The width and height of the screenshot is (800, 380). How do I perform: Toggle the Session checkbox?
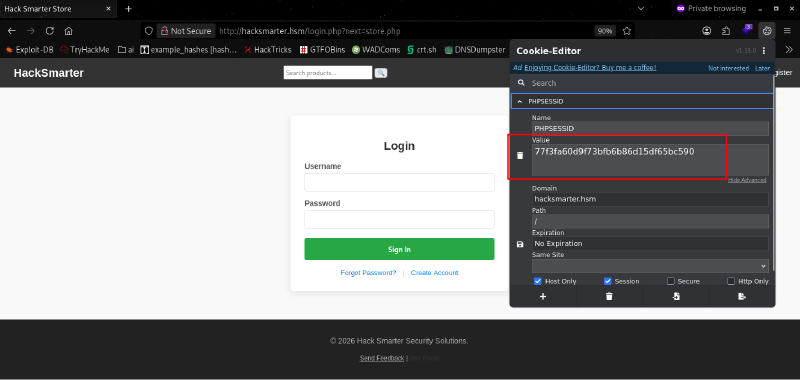tap(608, 281)
